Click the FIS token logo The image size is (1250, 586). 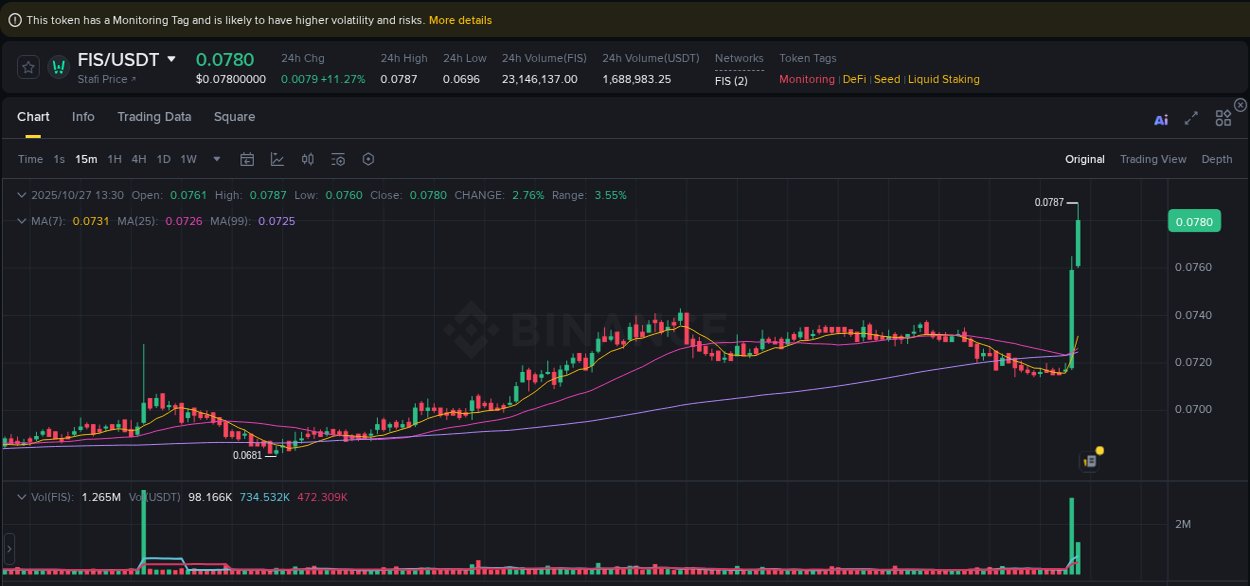coord(58,67)
